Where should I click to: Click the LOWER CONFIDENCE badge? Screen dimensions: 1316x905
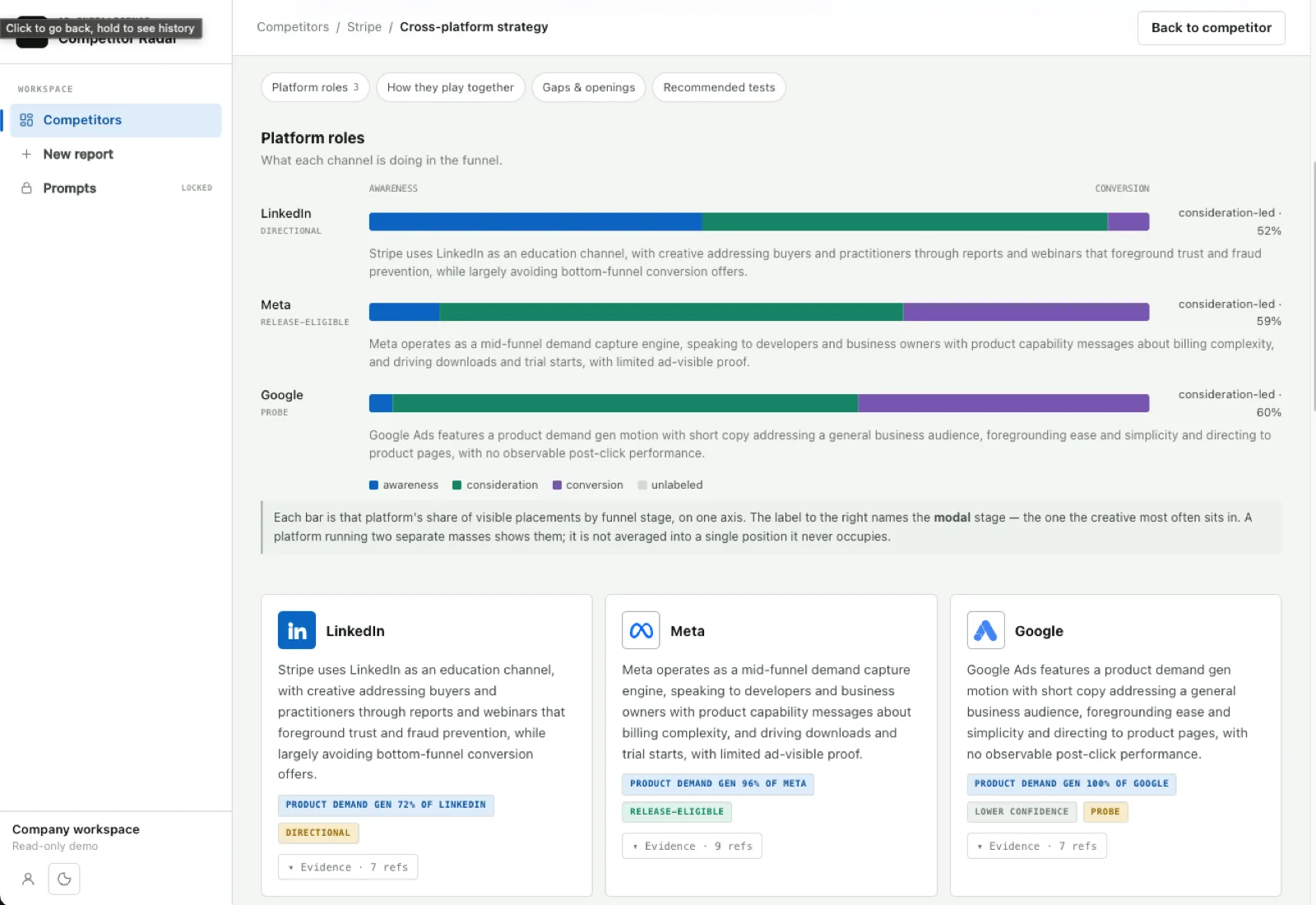(x=1022, y=811)
